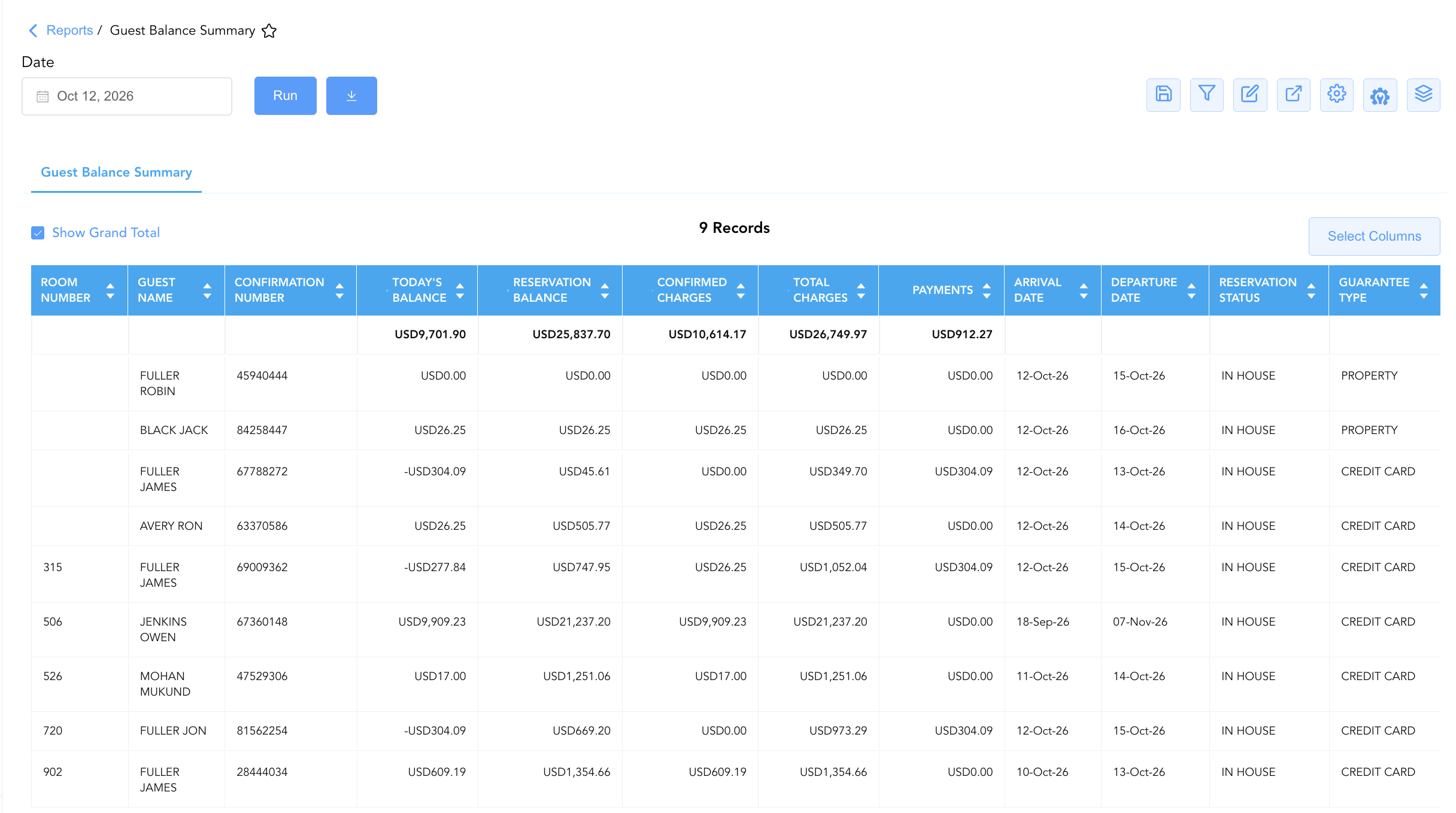Open Select Columns button
The height and width of the screenshot is (813, 1456).
[x=1374, y=236]
